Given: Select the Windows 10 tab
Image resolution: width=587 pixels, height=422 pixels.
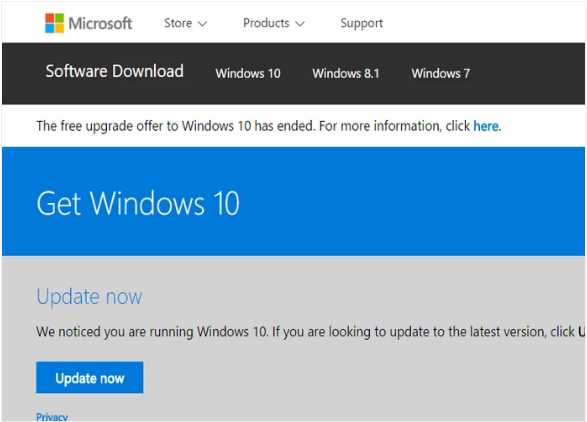Looking at the screenshot, I should 248,73.
